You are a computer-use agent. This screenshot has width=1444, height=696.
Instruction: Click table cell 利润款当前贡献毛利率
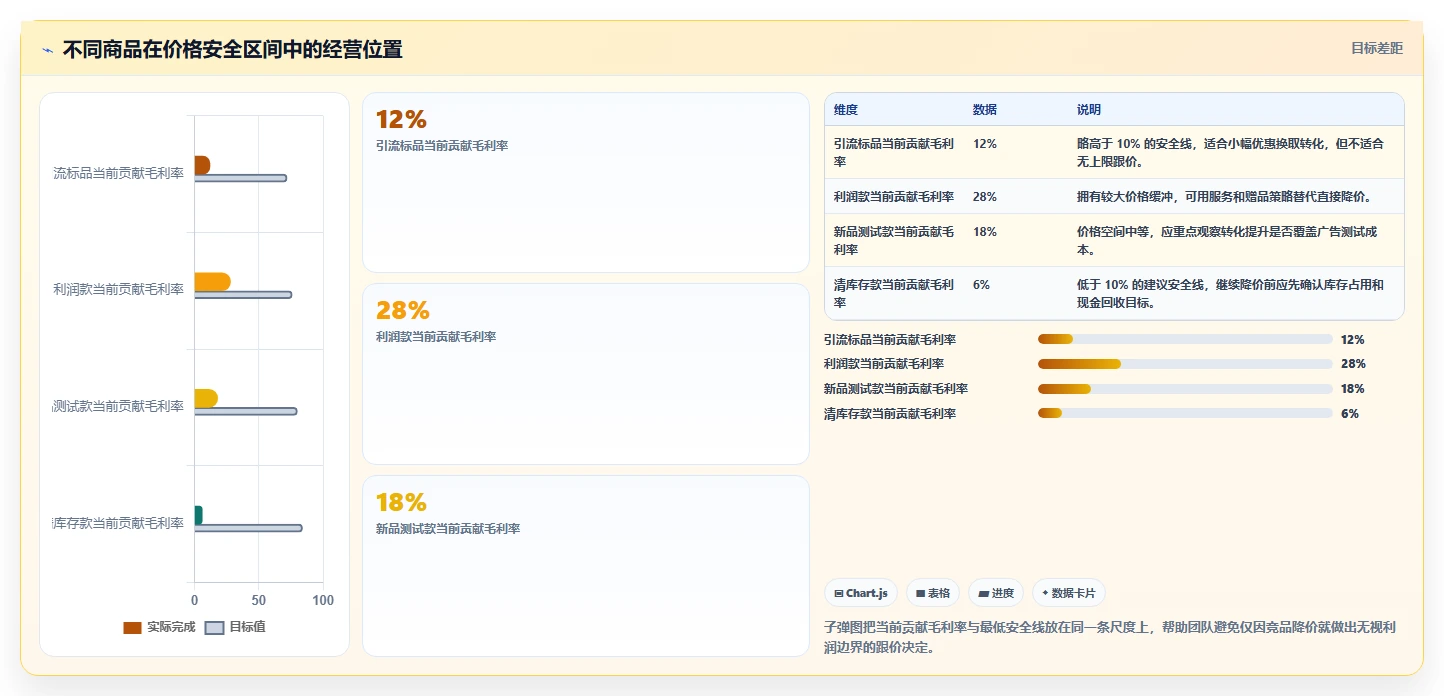click(x=894, y=196)
